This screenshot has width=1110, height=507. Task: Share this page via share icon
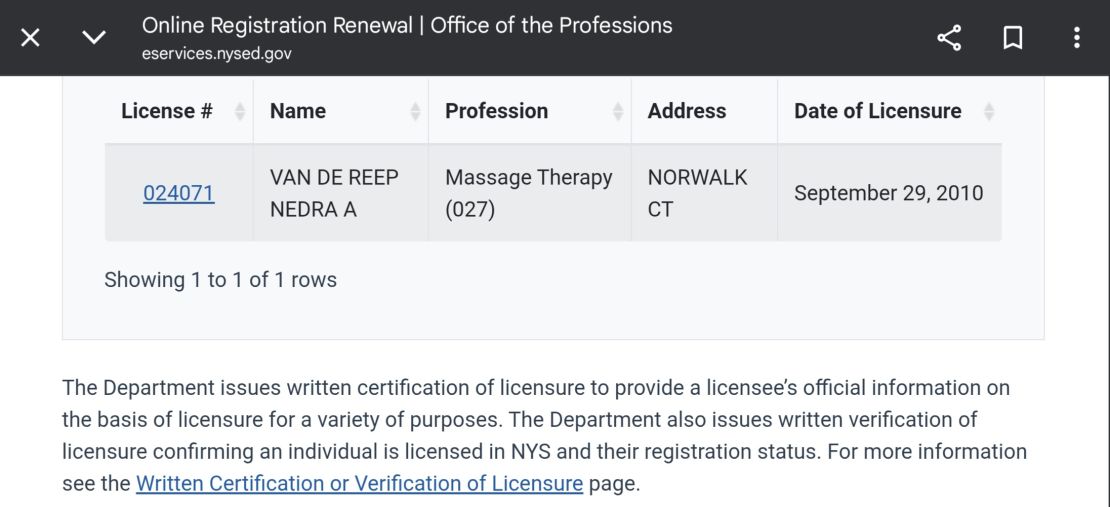948,38
